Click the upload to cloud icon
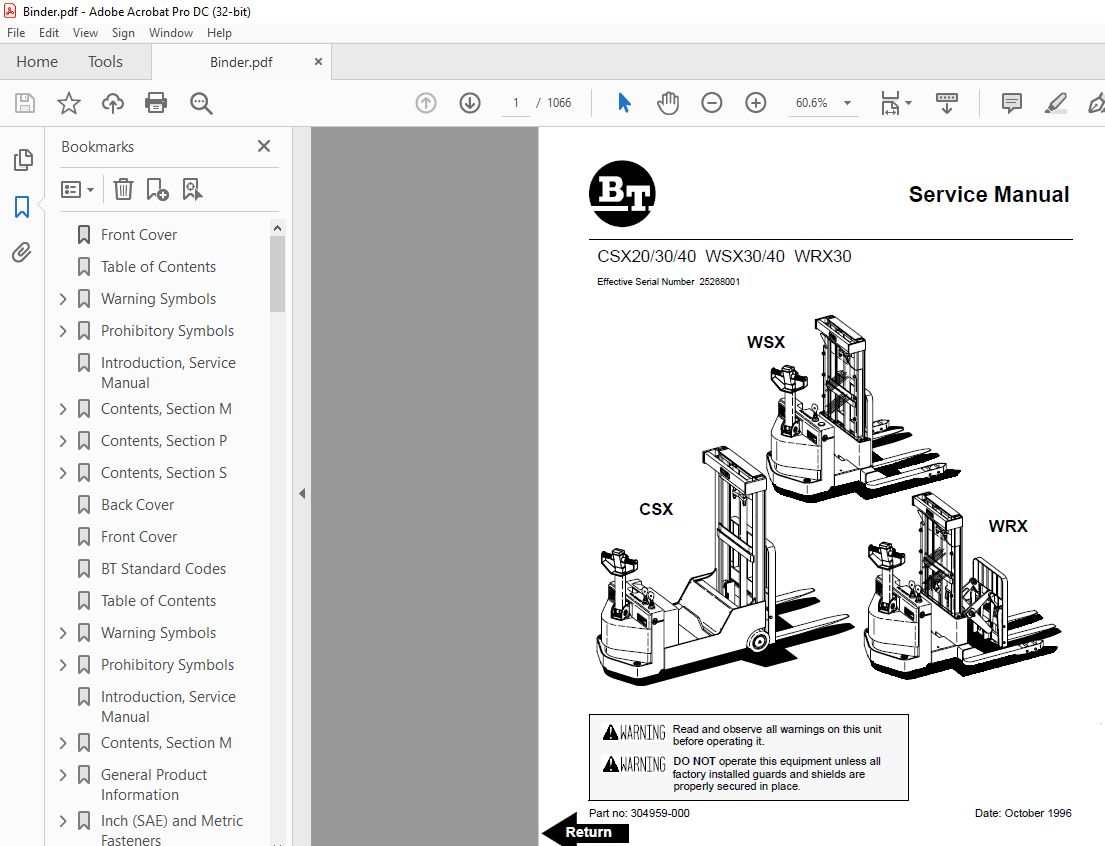This screenshot has height=846, width=1105. click(113, 103)
